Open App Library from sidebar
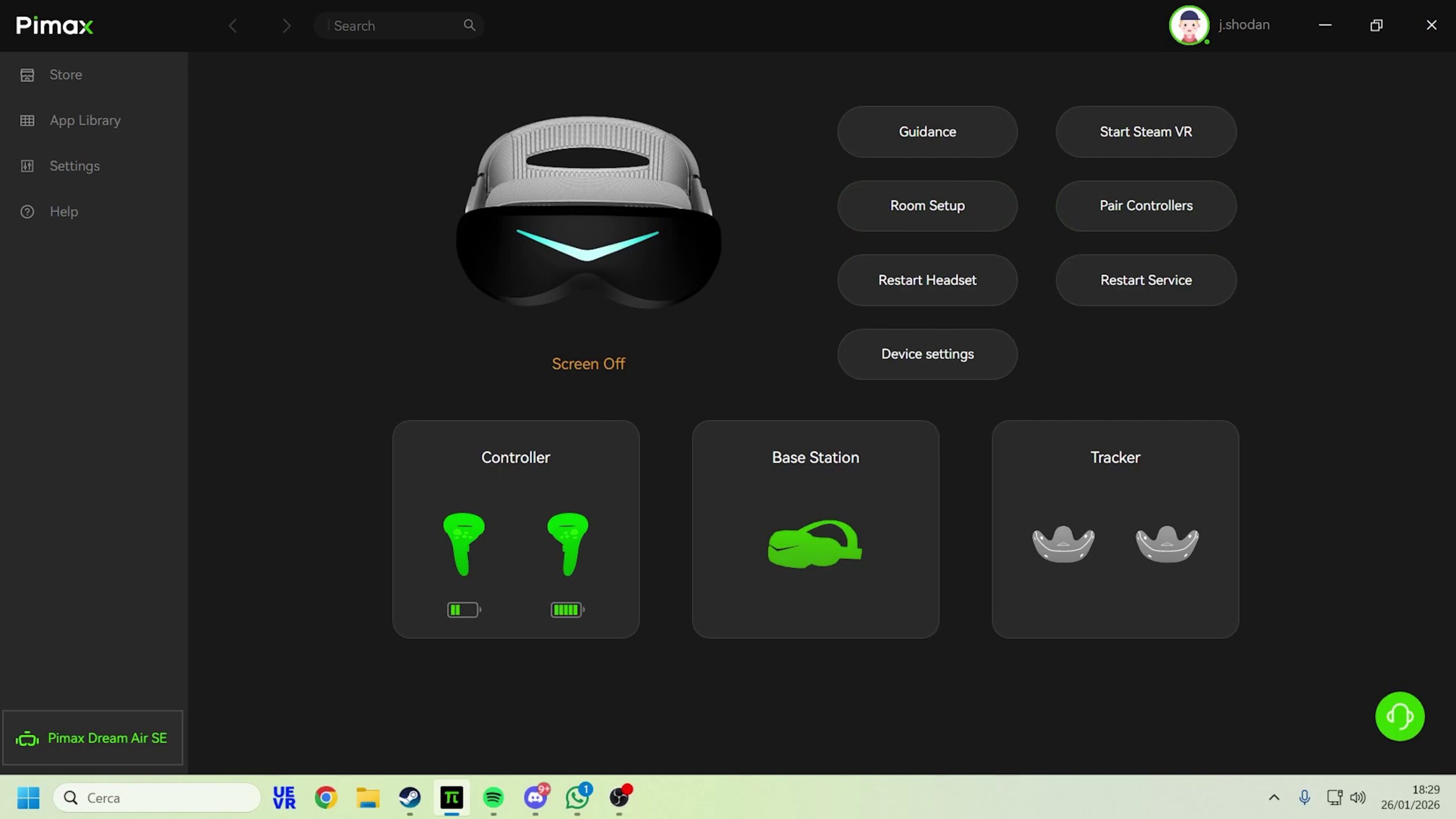Viewport: 1456px width, 819px height. tap(85, 120)
